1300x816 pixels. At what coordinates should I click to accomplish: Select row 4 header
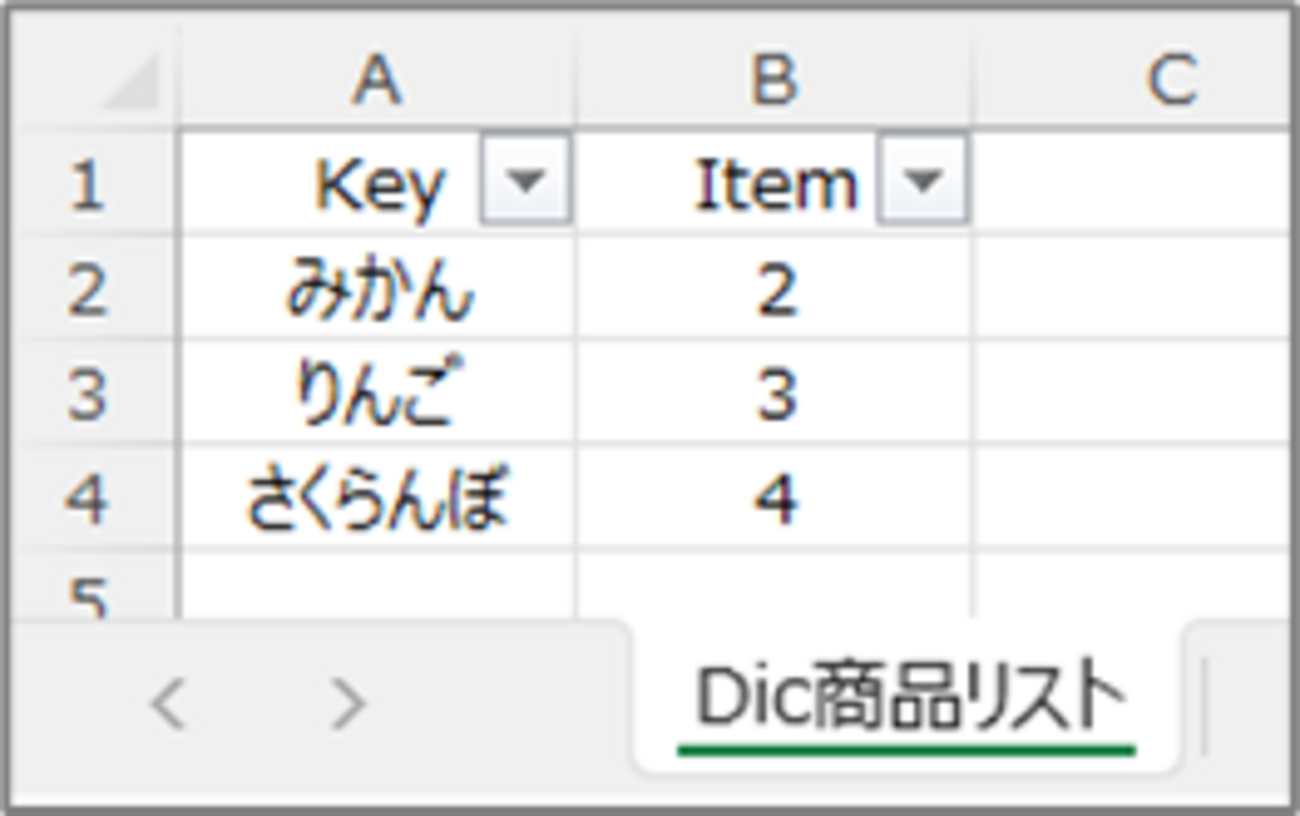pyautogui.click(x=88, y=498)
